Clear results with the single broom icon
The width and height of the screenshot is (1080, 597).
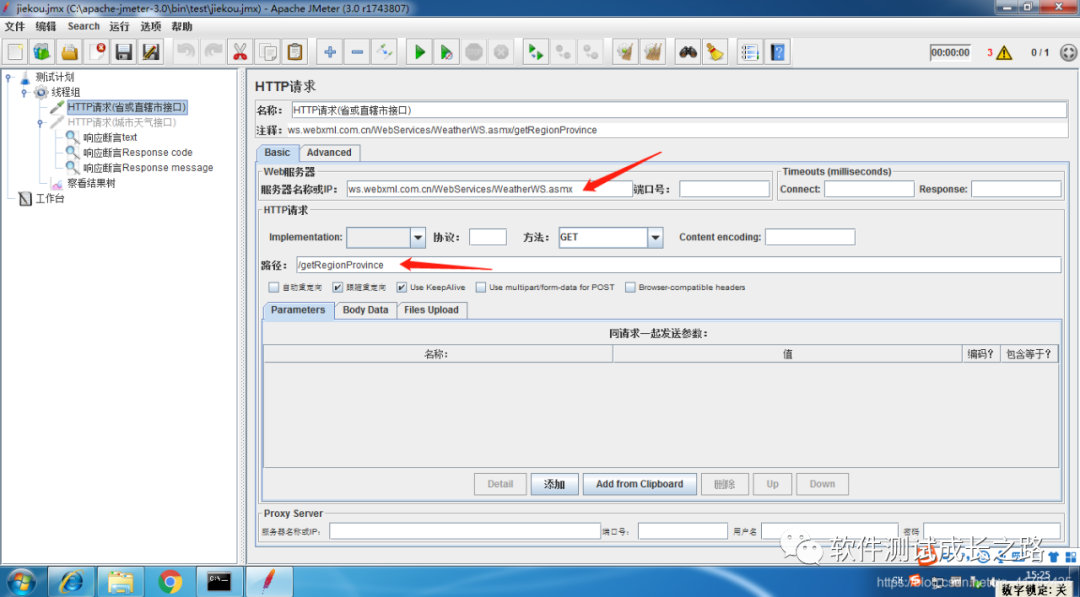[625, 52]
